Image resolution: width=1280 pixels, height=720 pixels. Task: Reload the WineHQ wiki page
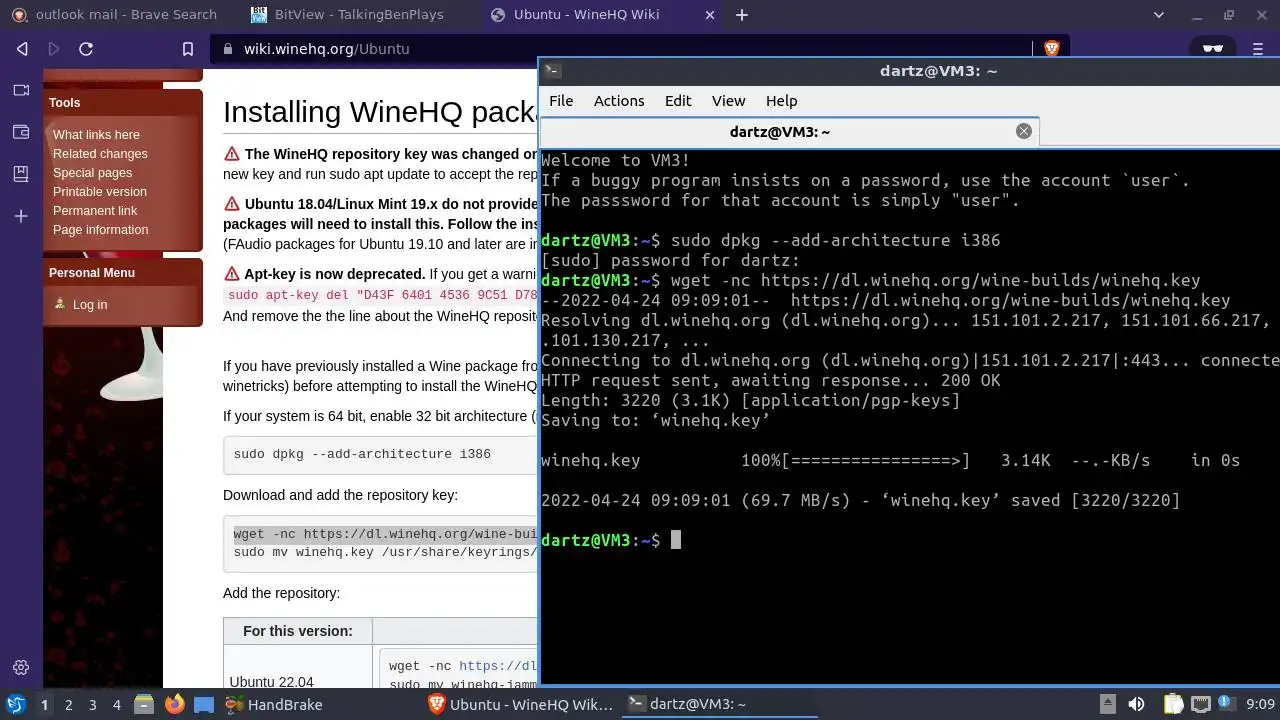[86, 49]
